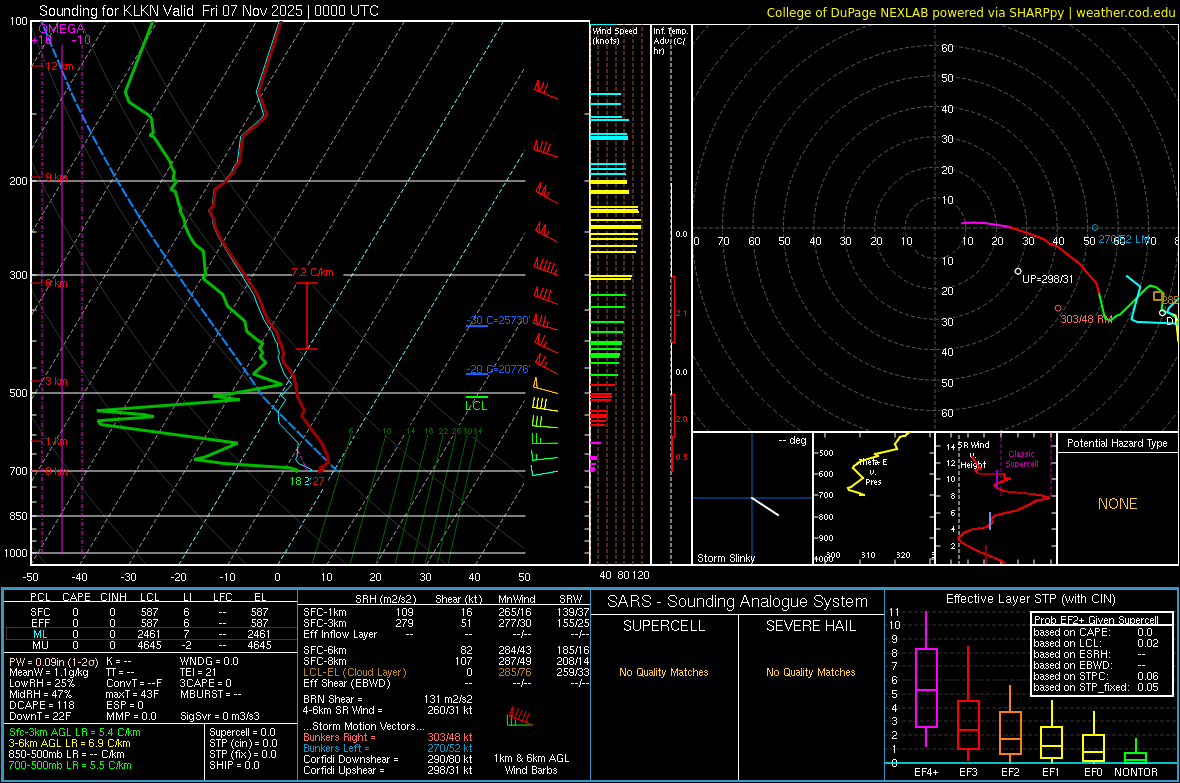Select the 'SFC-3km' kinematics row

(445, 623)
